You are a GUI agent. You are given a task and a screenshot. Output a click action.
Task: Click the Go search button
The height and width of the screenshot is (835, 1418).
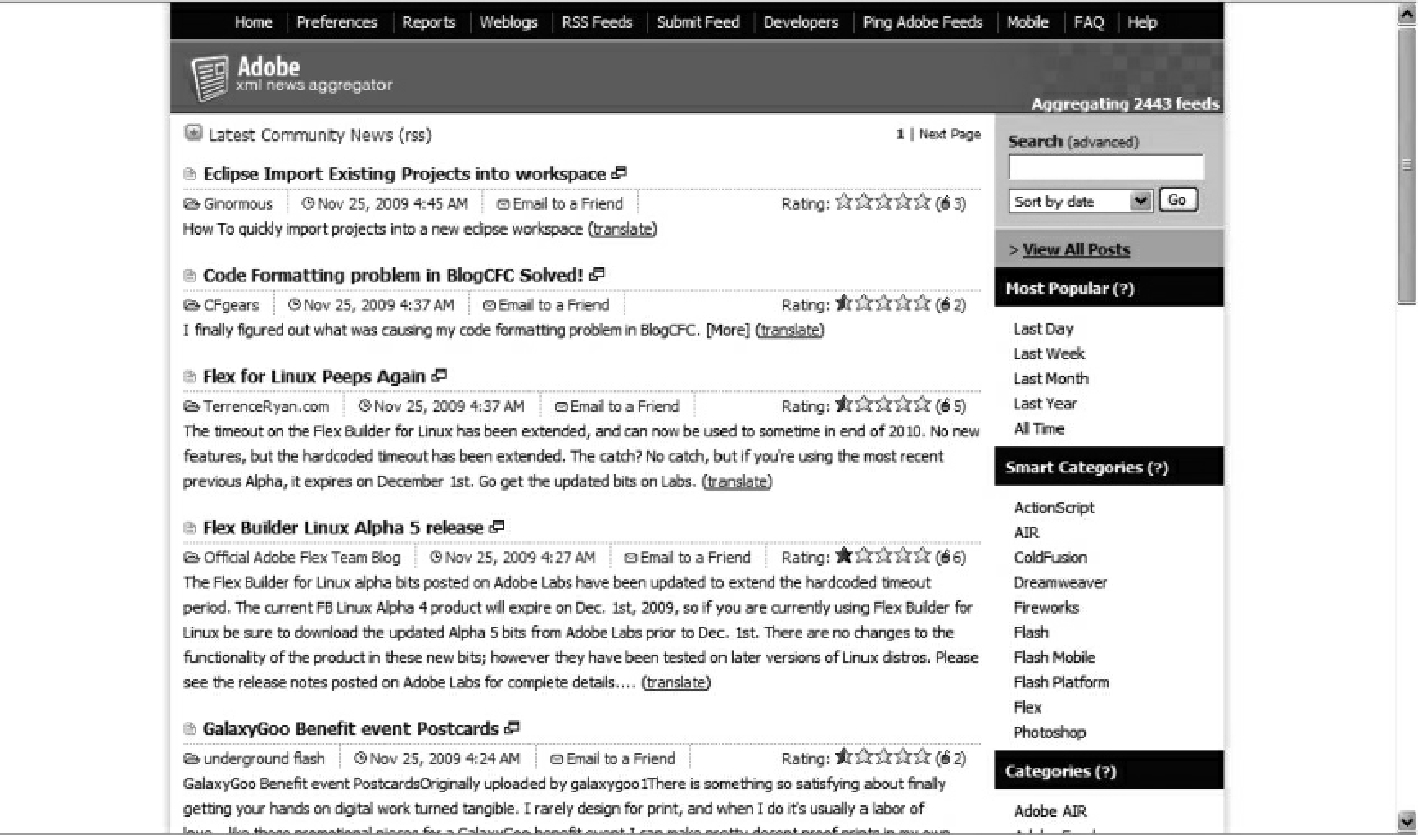pos(1177,201)
